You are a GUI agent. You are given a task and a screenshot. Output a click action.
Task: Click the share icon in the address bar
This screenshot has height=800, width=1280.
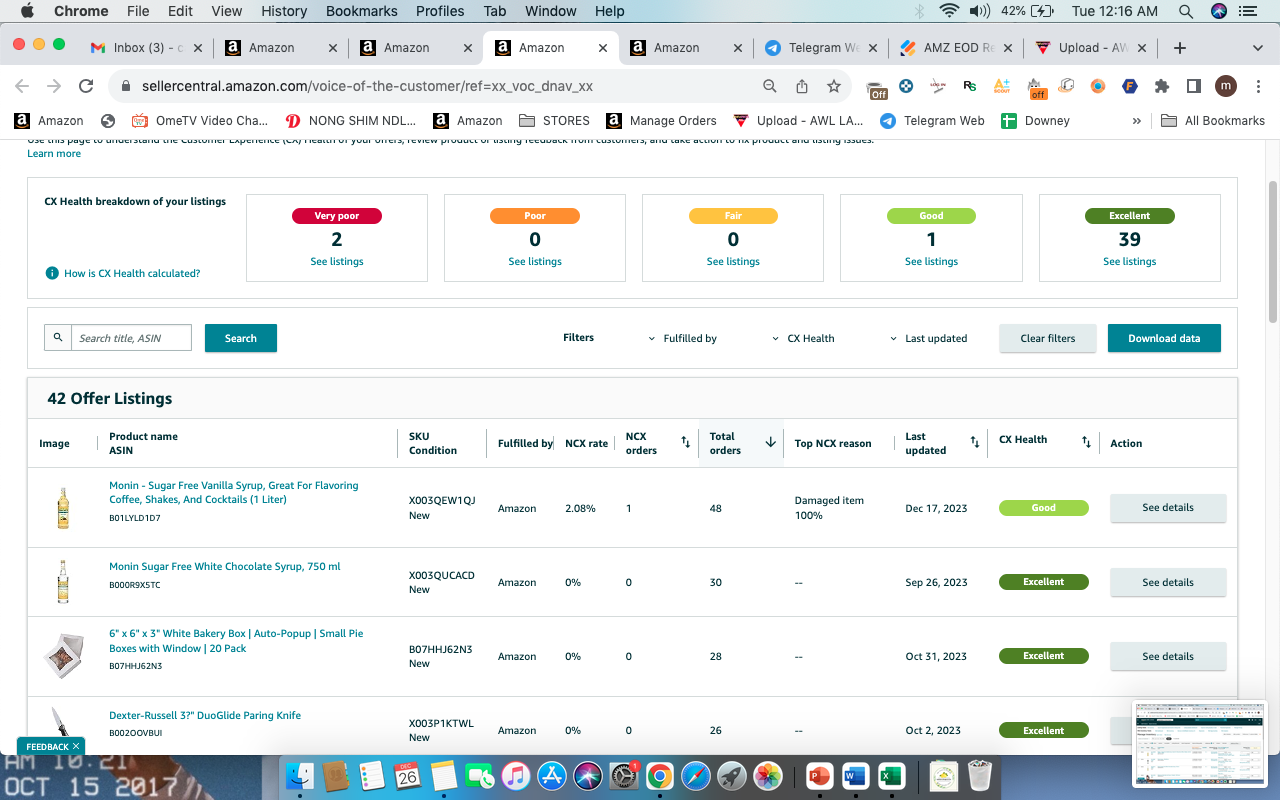click(801, 86)
